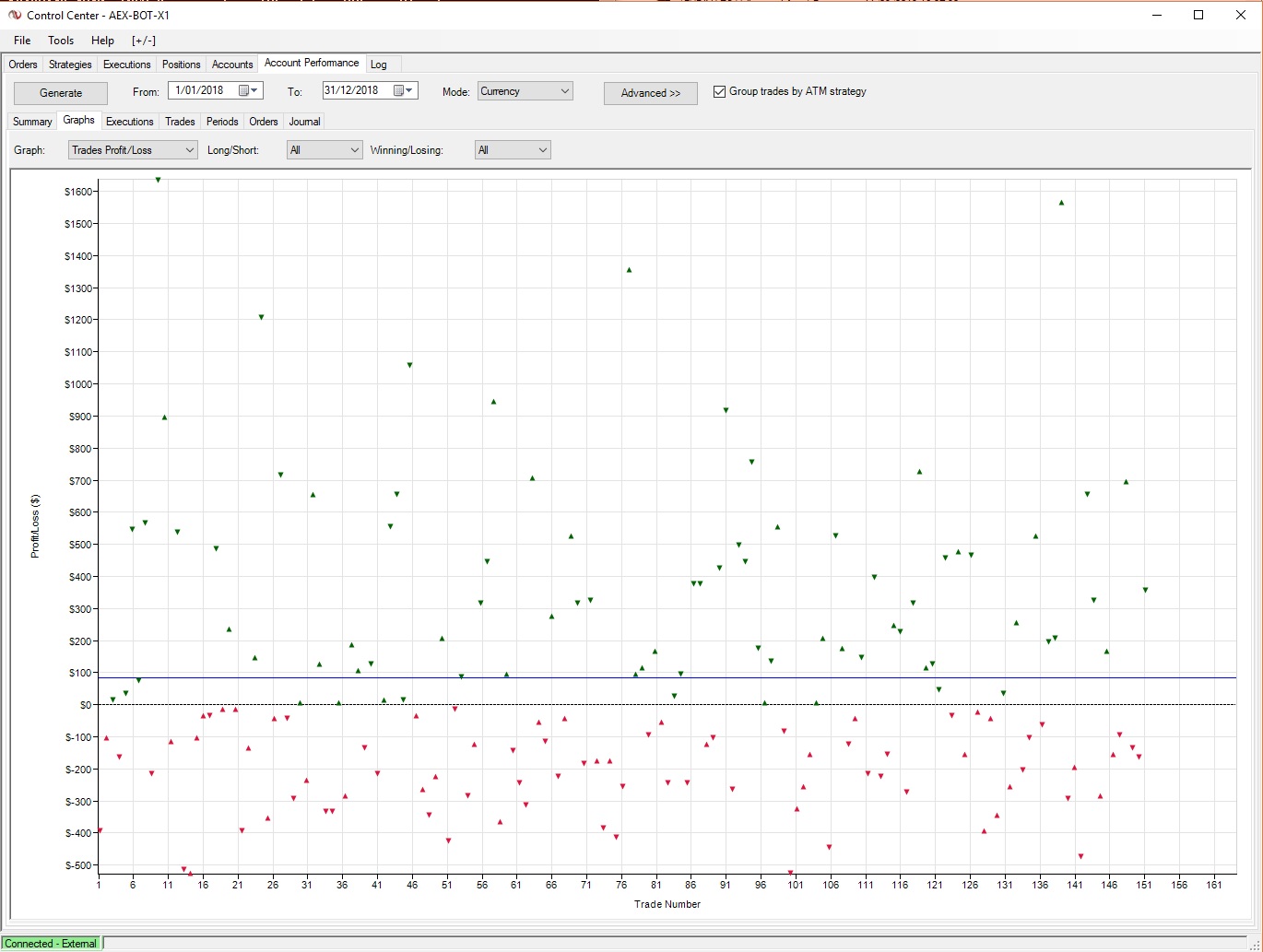Open the Log tab
1263x952 pixels.
pos(379,65)
